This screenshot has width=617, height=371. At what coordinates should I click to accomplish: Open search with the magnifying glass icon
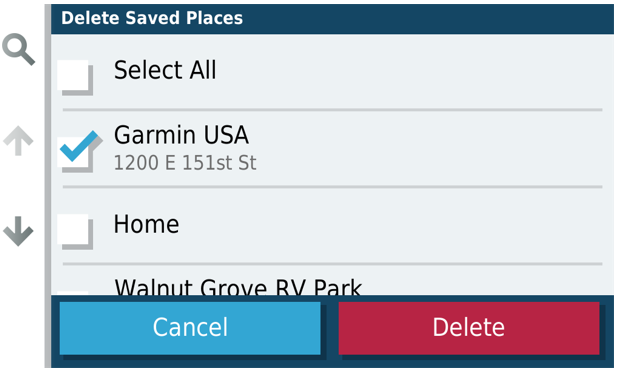(x=18, y=49)
